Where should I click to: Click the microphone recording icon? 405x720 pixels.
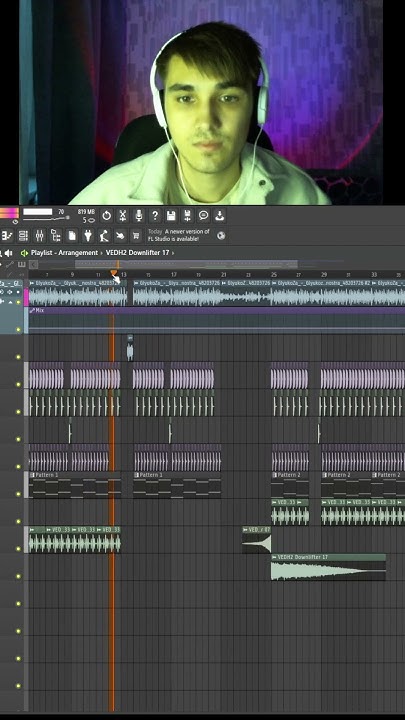click(x=139, y=215)
